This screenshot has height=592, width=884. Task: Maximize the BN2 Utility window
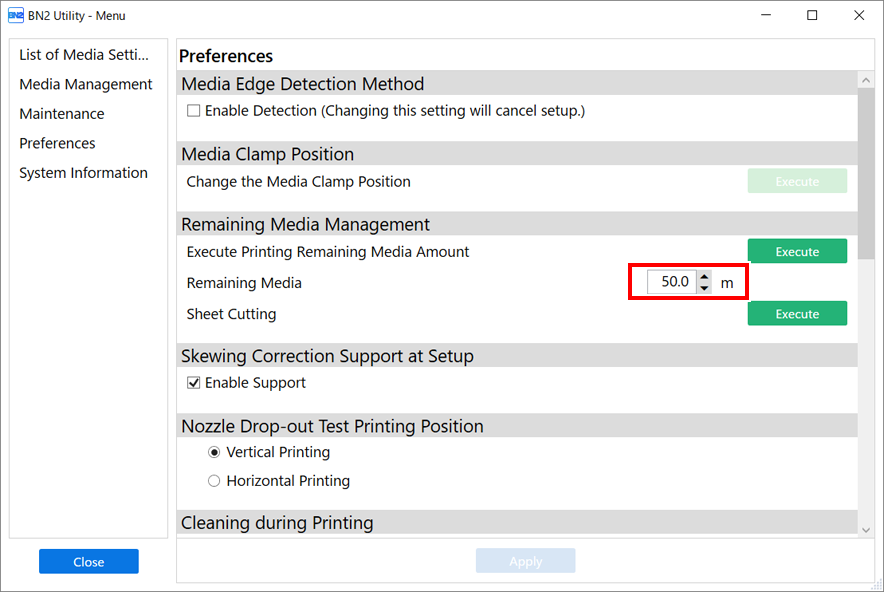812,15
